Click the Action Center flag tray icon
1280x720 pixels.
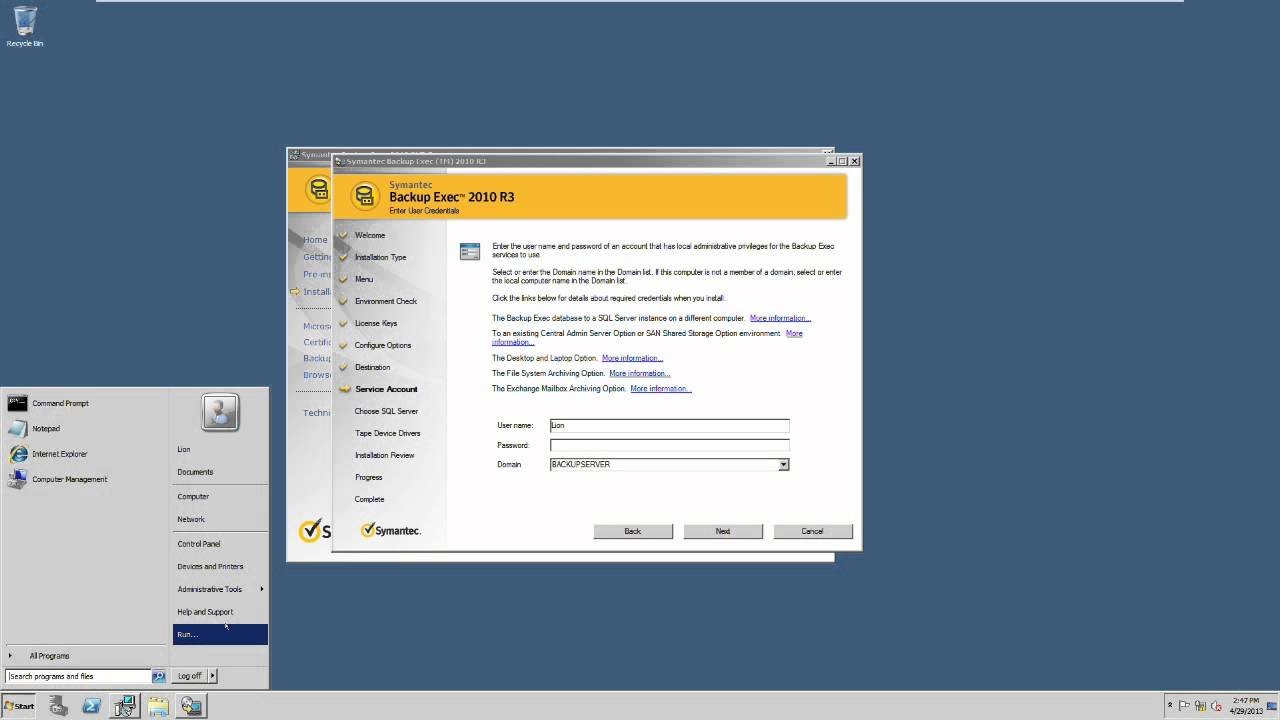tap(1186, 706)
